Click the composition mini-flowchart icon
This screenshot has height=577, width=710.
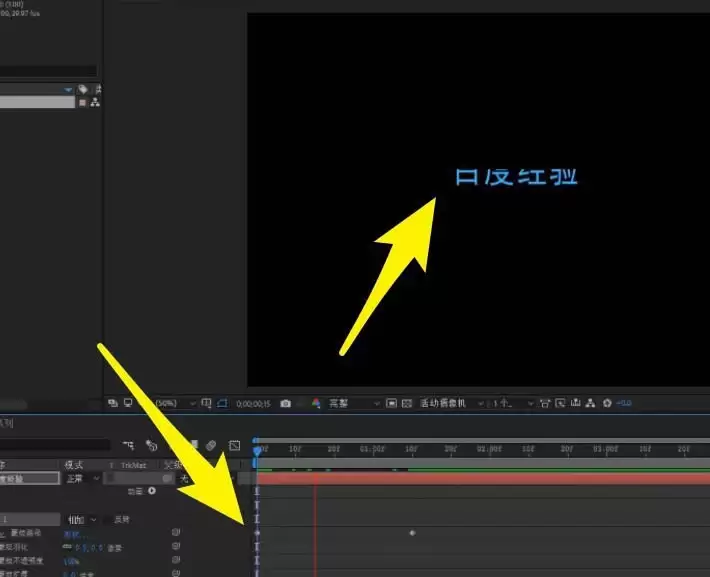[129, 446]
